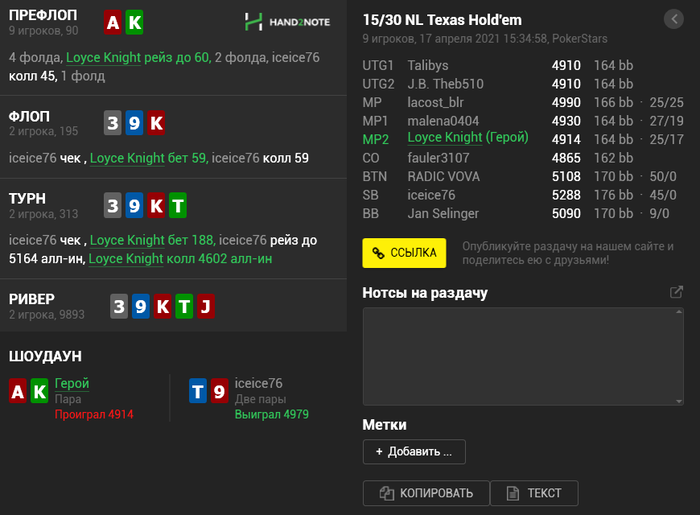Click the ТУРН section heading
Screen dimensions: 700x515
[x=27, y=199]
